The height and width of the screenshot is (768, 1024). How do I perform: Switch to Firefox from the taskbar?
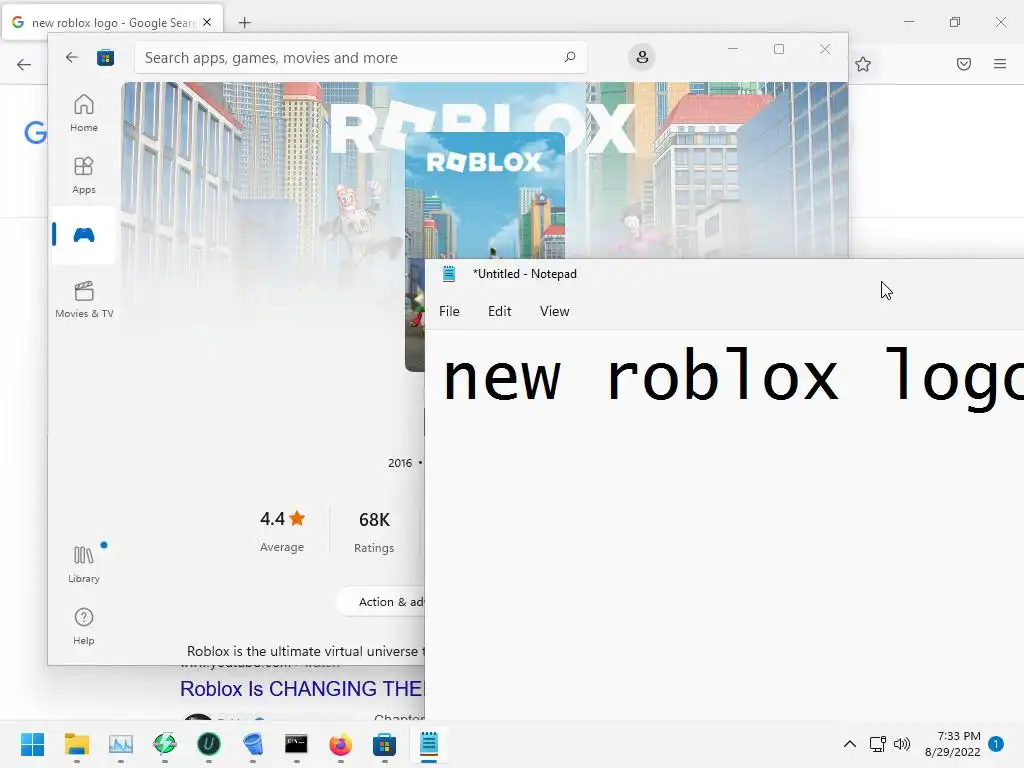340,744
